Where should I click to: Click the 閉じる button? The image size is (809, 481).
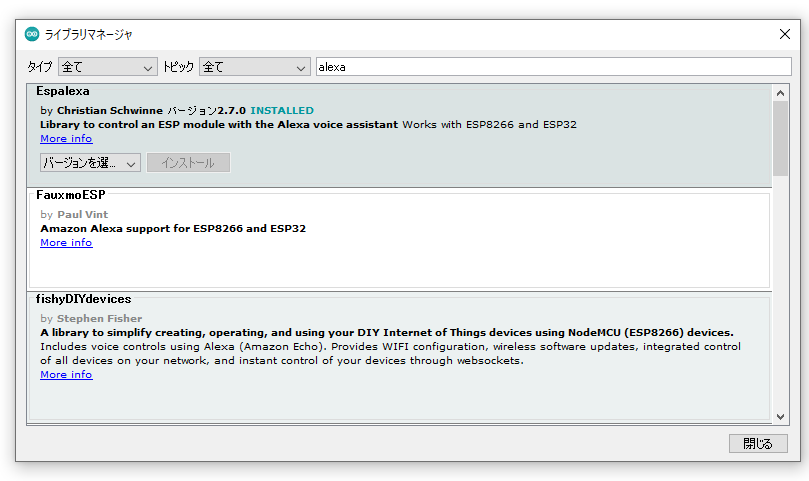[758, 443]
